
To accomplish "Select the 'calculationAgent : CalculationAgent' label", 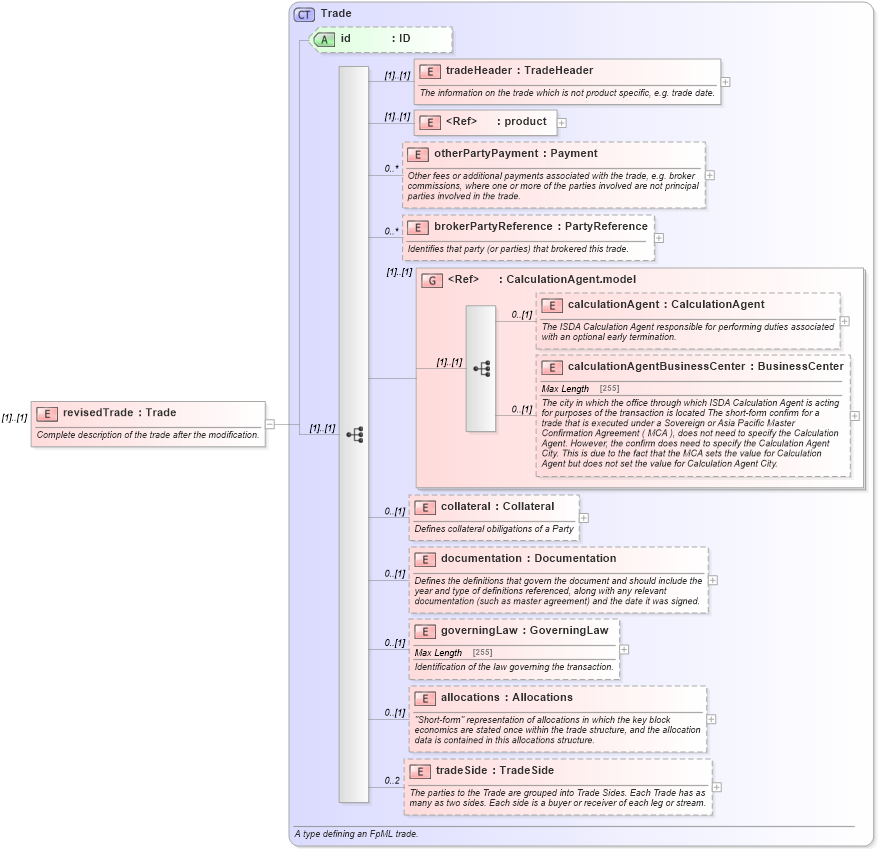I will tap(666, 305).
